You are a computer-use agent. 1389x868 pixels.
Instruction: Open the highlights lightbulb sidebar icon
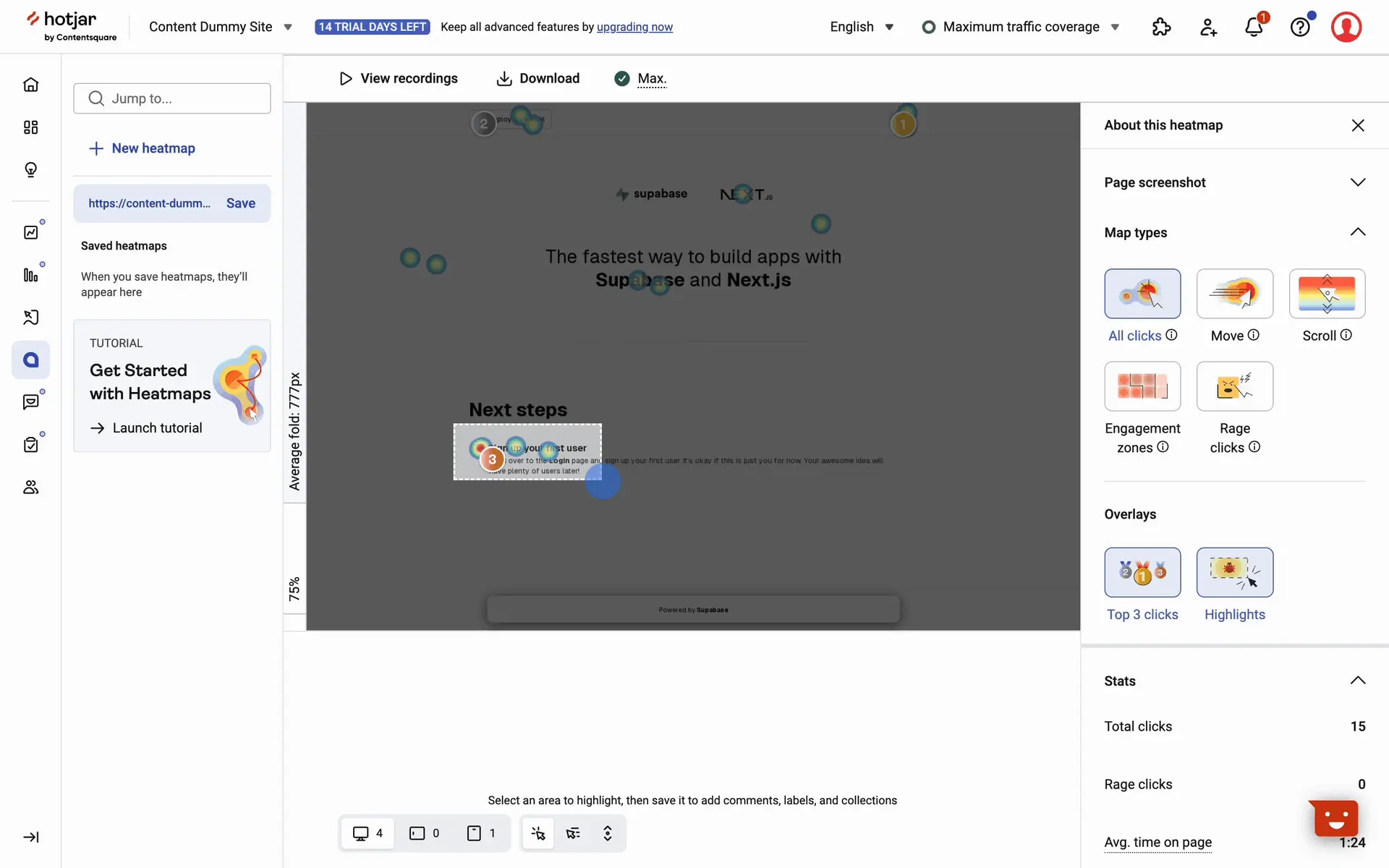point(30,169)
